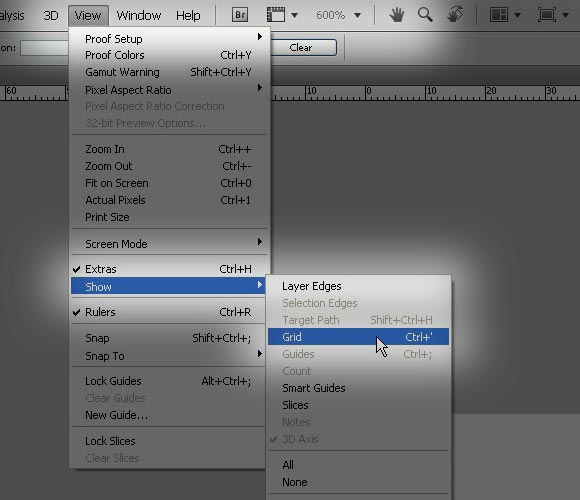This screenshot has width=580, height=500.
Task: Select the Rotate View tool icon
Action: (x=455, y=15)
